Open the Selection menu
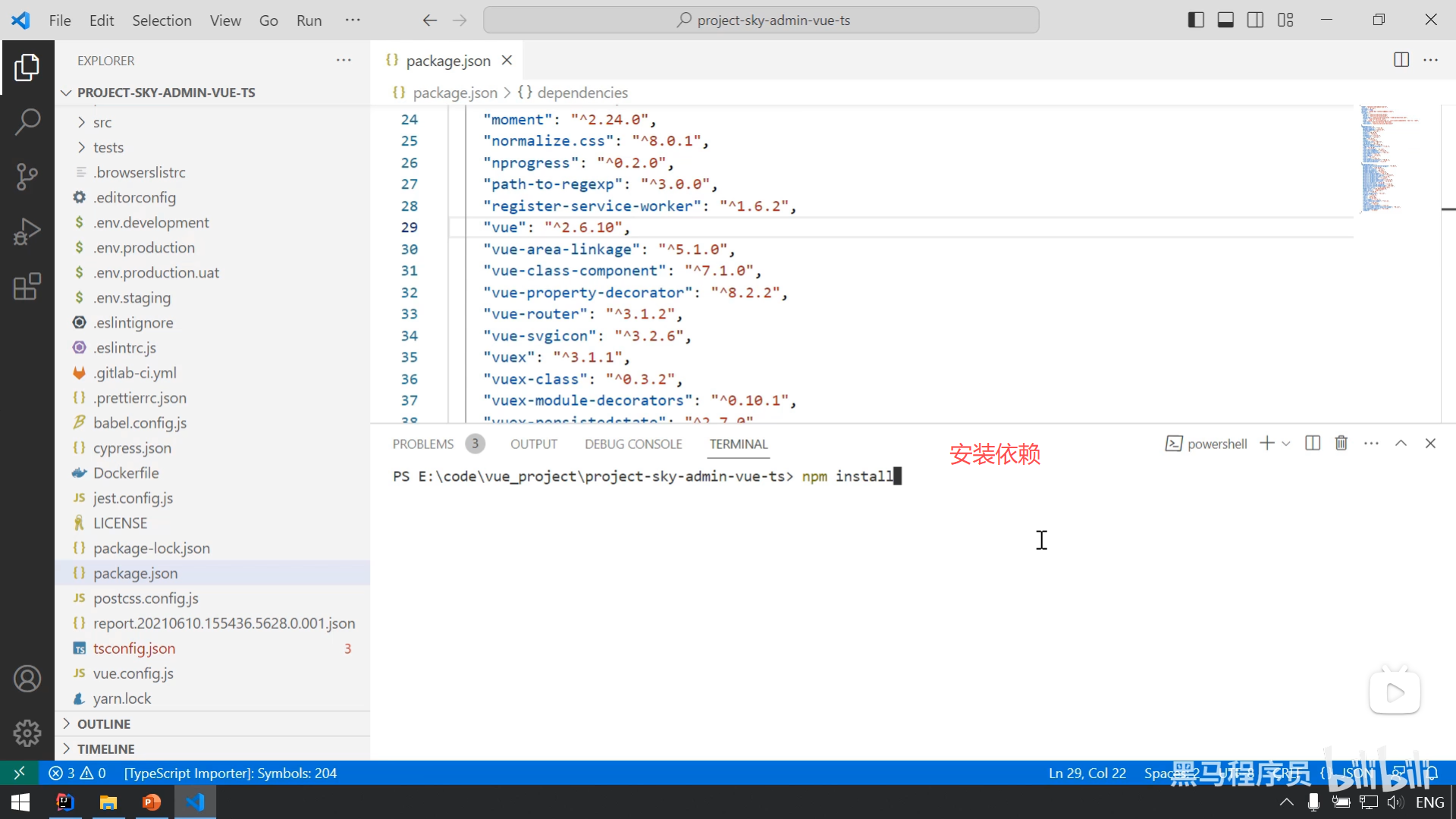This screenshot has width=1456, height=819. 162,20
